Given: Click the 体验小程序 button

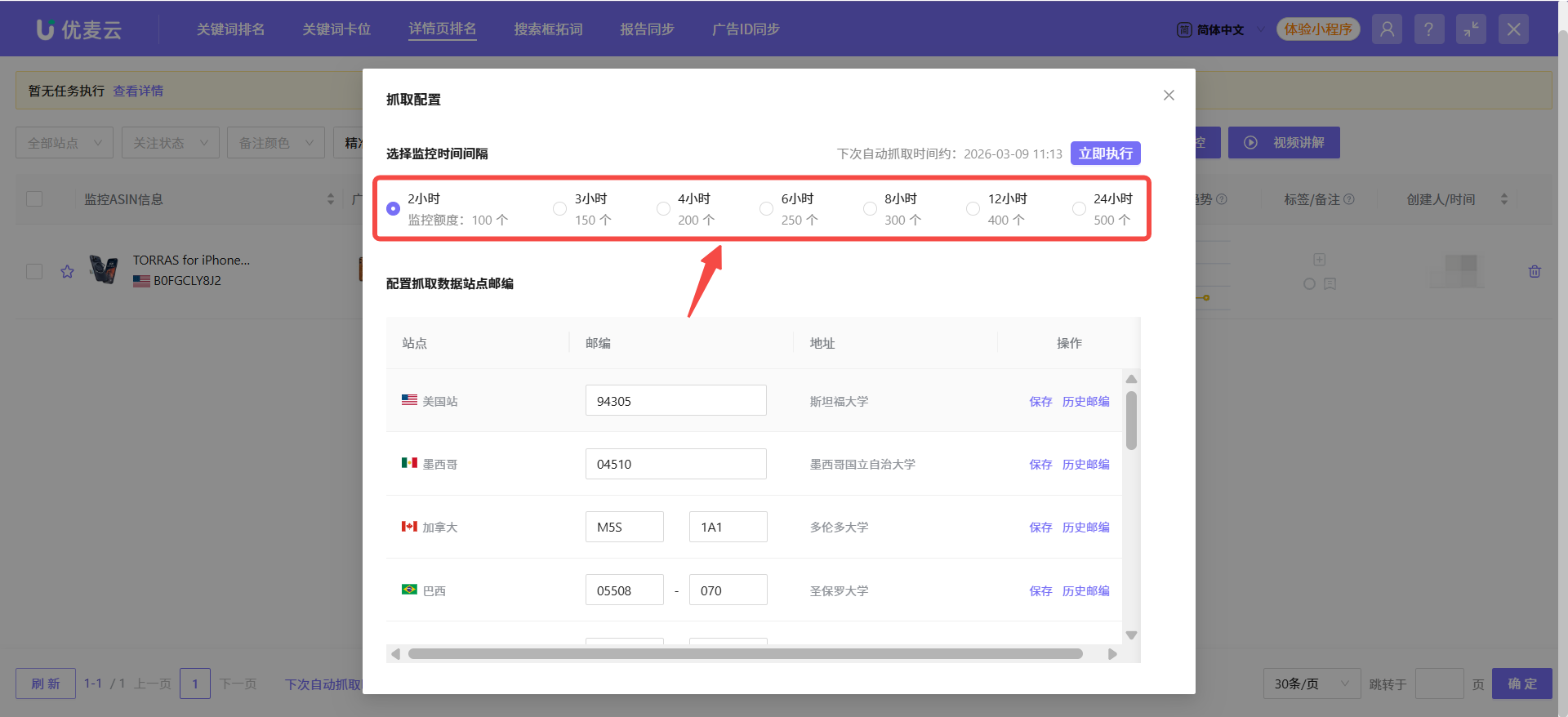Looking at the screenshot, I should tap(1318, 29).
